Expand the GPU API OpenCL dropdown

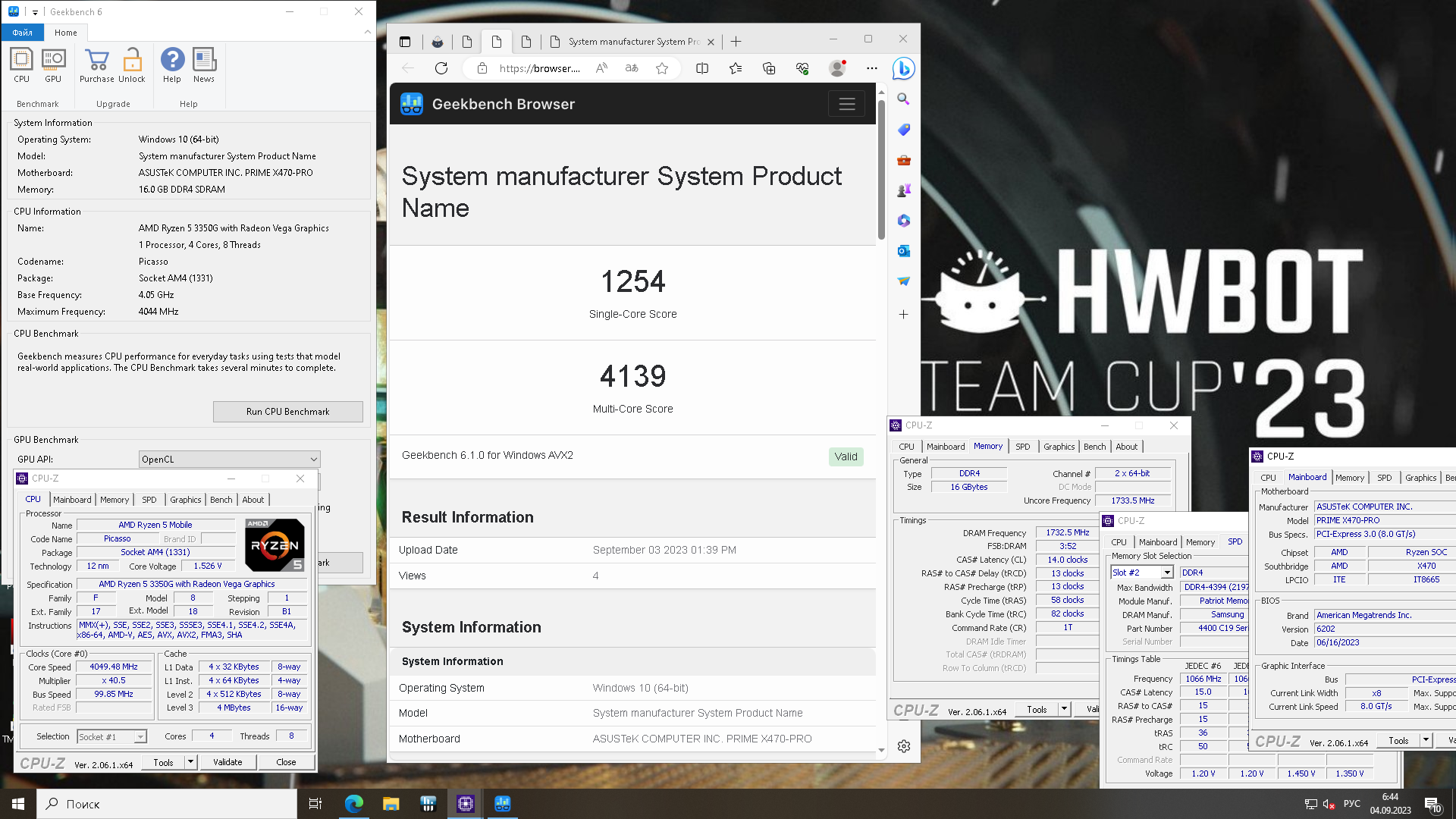coord(313,459)
